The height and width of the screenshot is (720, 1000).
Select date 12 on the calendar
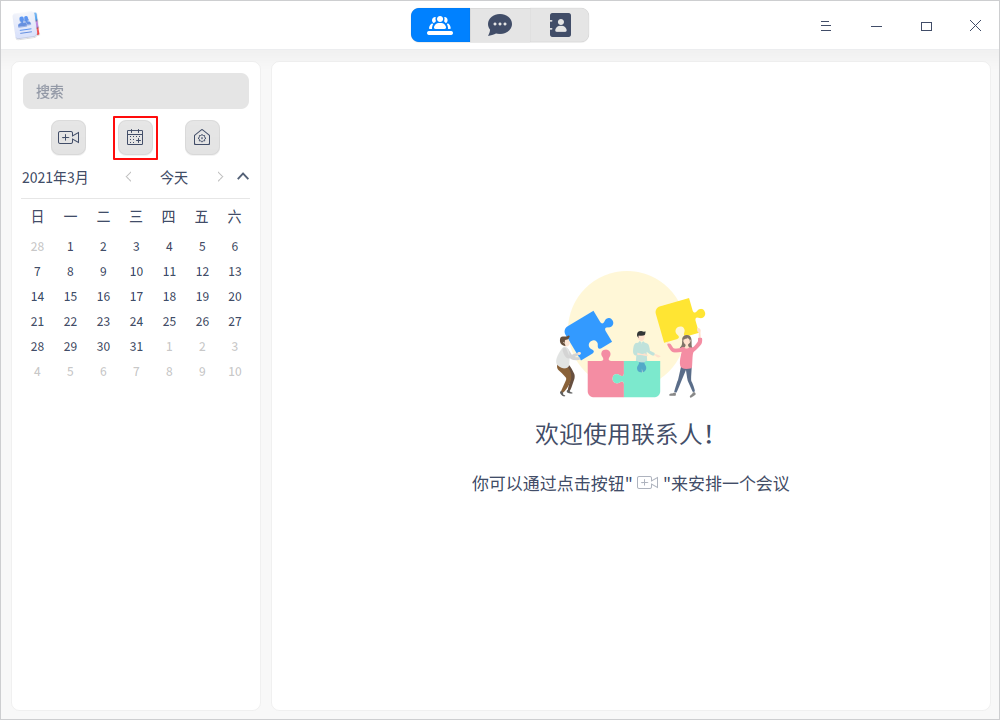(202, 272)
